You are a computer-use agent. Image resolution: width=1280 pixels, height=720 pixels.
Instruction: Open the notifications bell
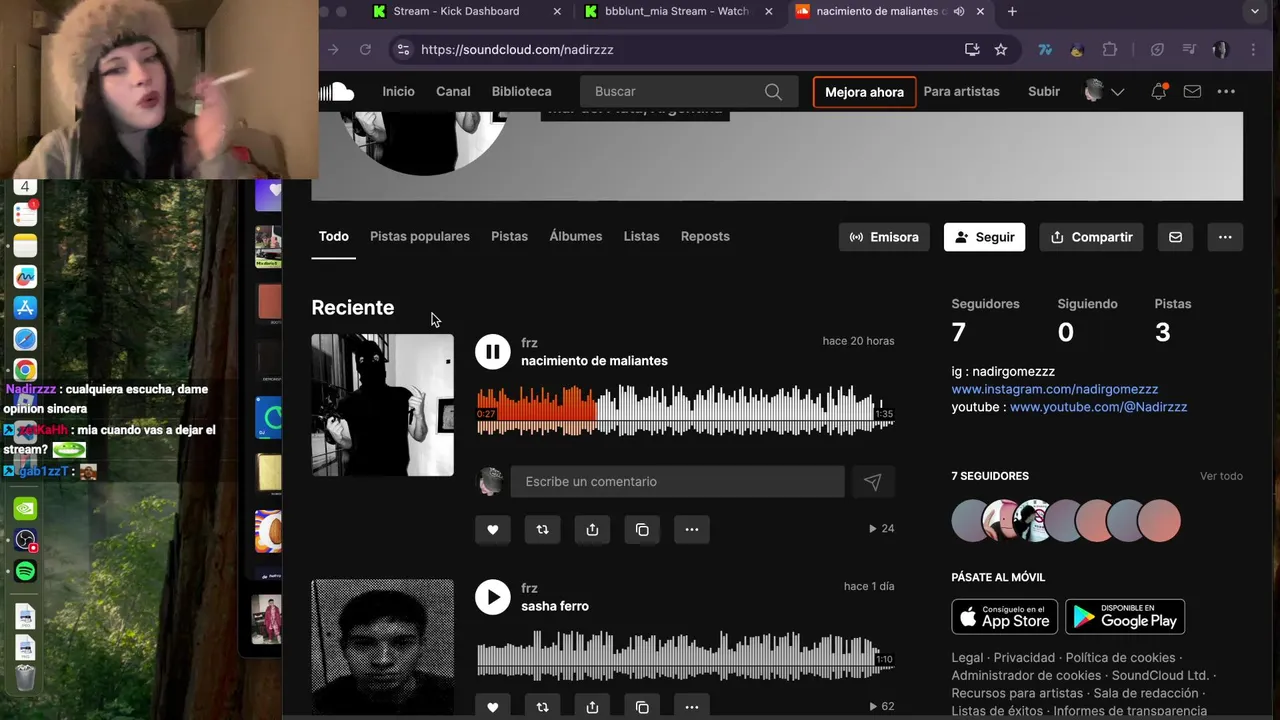pyautogui.click(x=1158, y=91)
